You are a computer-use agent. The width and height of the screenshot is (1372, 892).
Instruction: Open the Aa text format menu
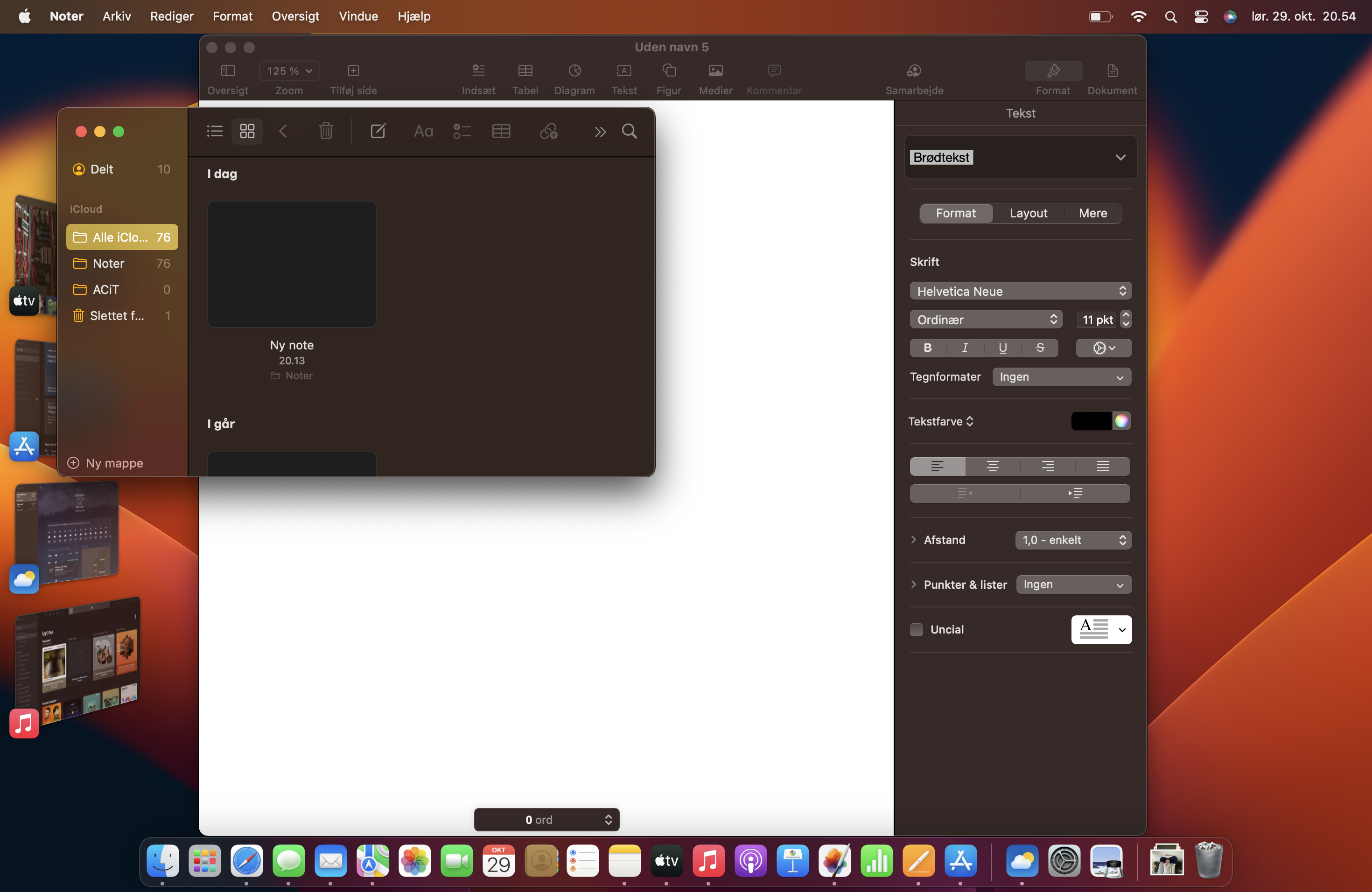(x=423, y=132)
